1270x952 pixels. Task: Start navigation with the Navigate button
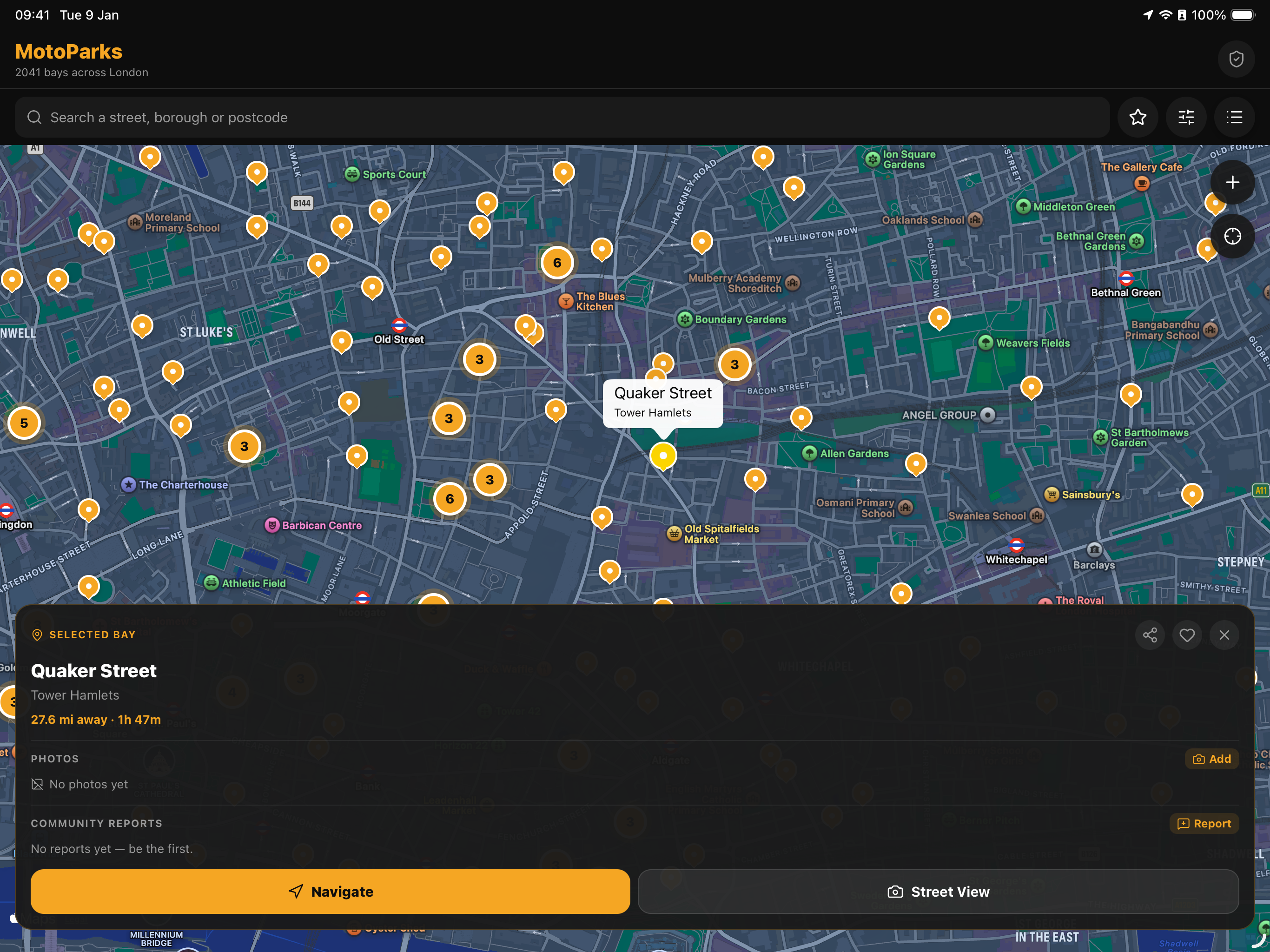tap(330, 891)
